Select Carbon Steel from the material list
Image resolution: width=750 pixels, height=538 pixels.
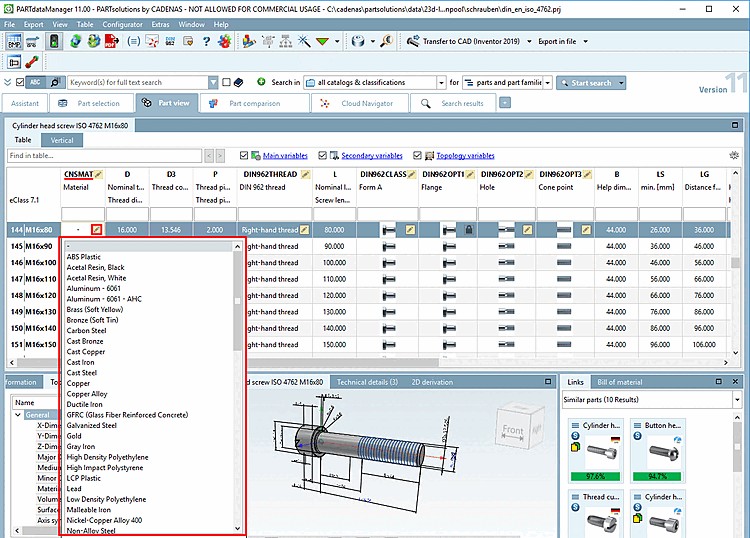tap(86, 330)
